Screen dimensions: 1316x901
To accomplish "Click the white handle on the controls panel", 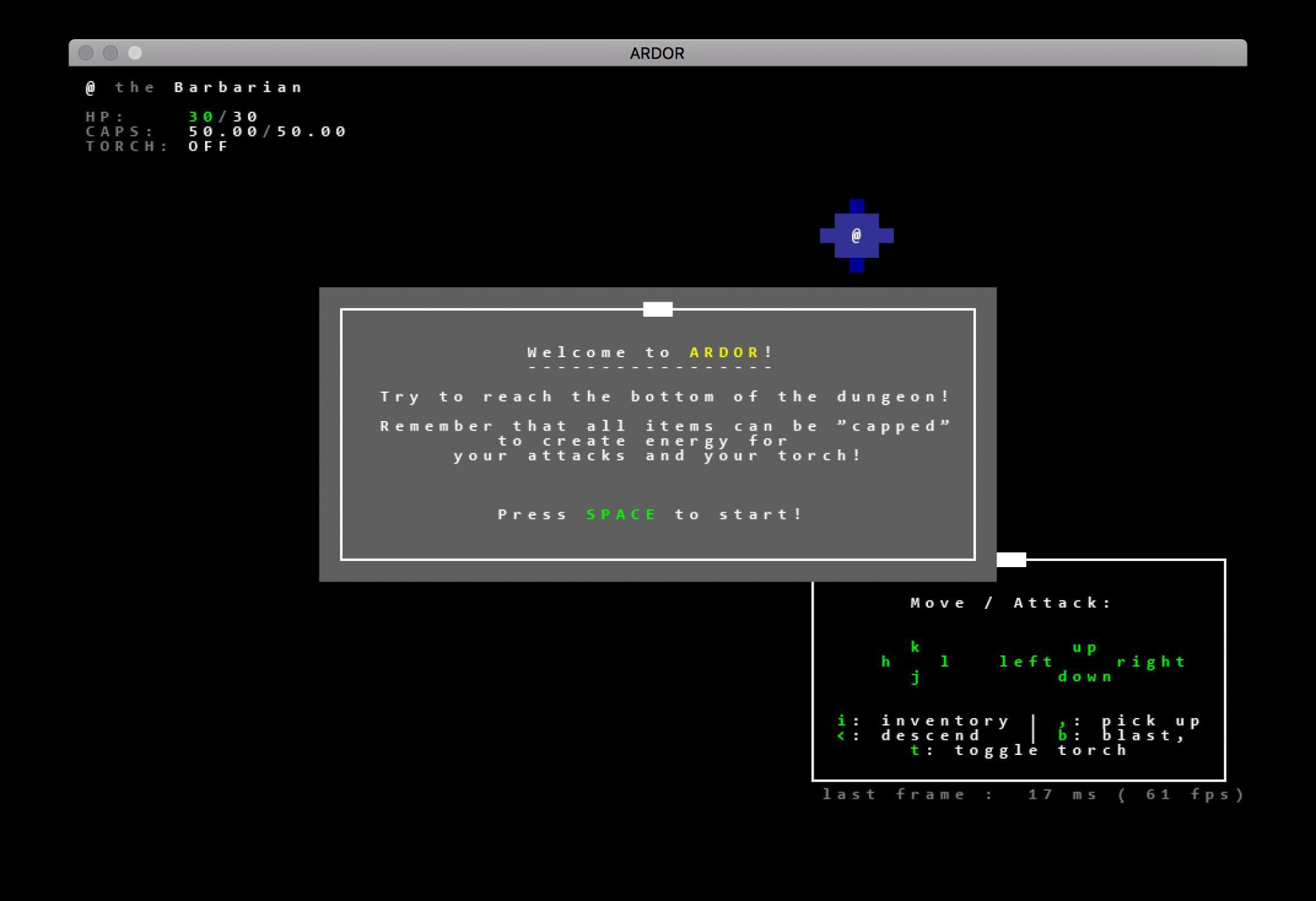I will click(1011, 560).
